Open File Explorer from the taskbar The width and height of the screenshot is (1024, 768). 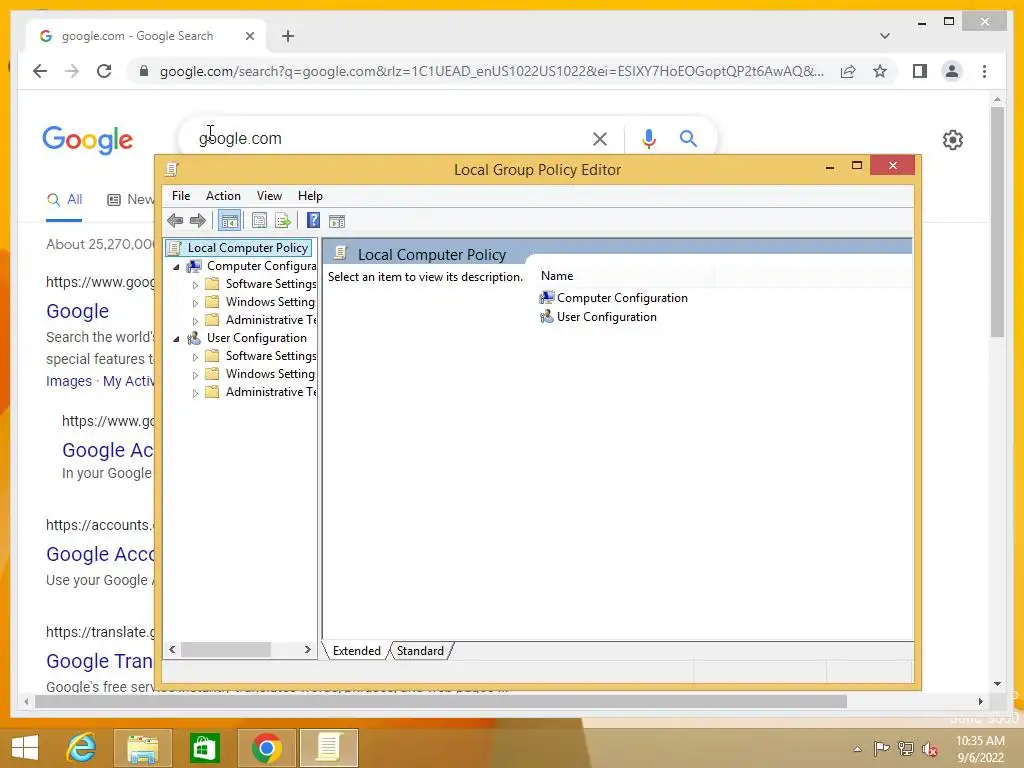coord(142,748)
